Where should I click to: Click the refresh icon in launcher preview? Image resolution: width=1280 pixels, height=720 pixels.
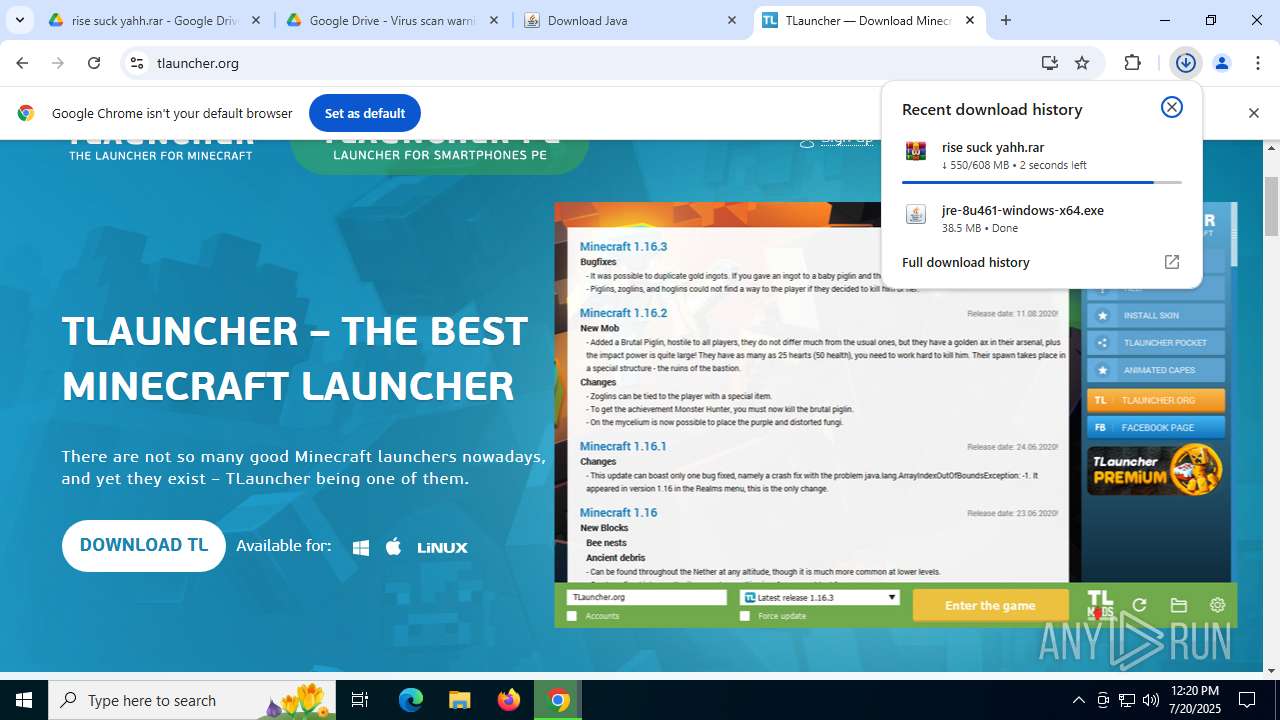pyautogui.click(x=1139, y=605)
